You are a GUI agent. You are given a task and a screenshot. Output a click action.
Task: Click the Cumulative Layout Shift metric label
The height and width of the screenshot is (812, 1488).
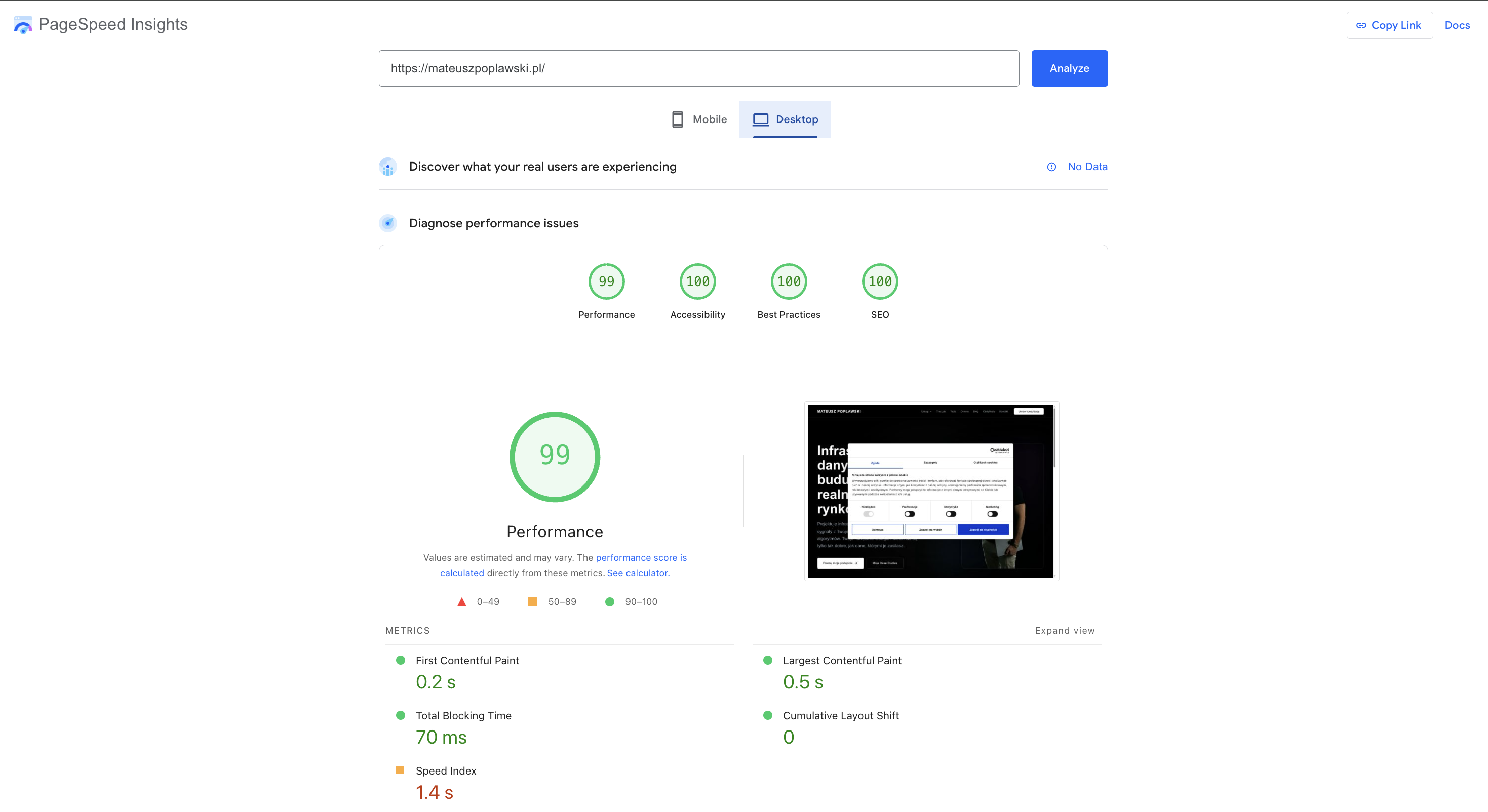tap(840, 715)
